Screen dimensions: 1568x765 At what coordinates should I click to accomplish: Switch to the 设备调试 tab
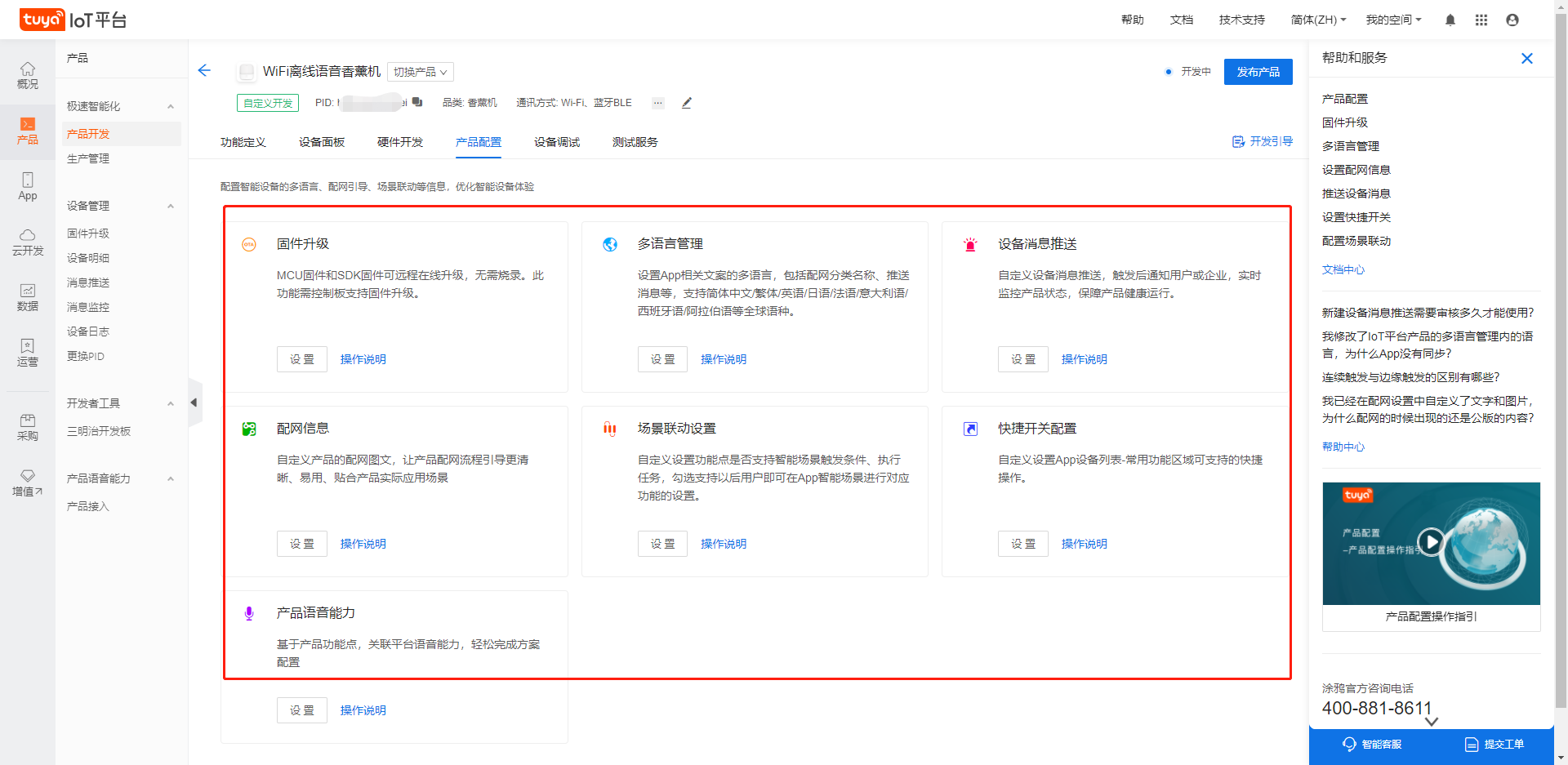point(557,142)
